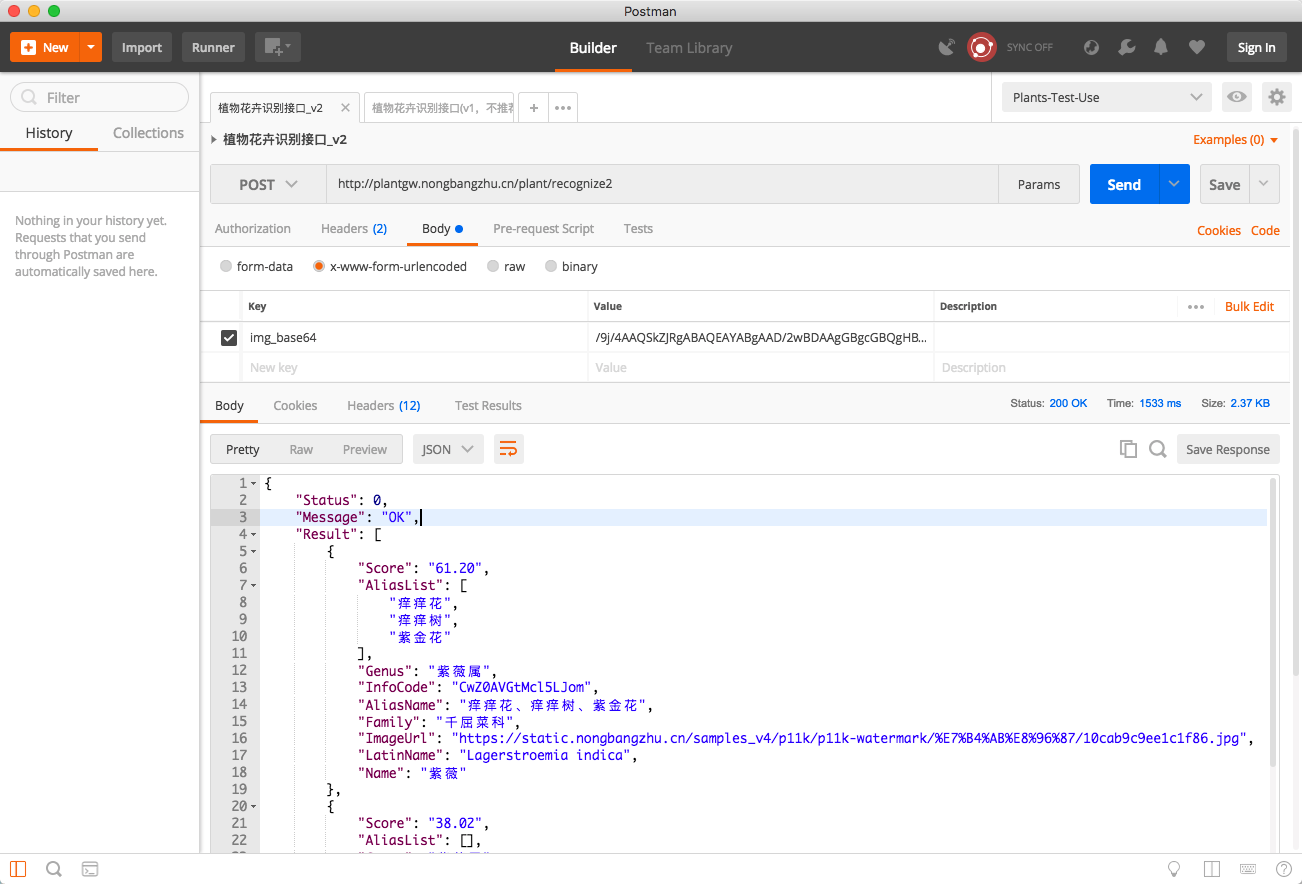Click the red sync status icon
Image resolution: width=1302 pixels, height=884 pixels.
(x=982, y=47)
